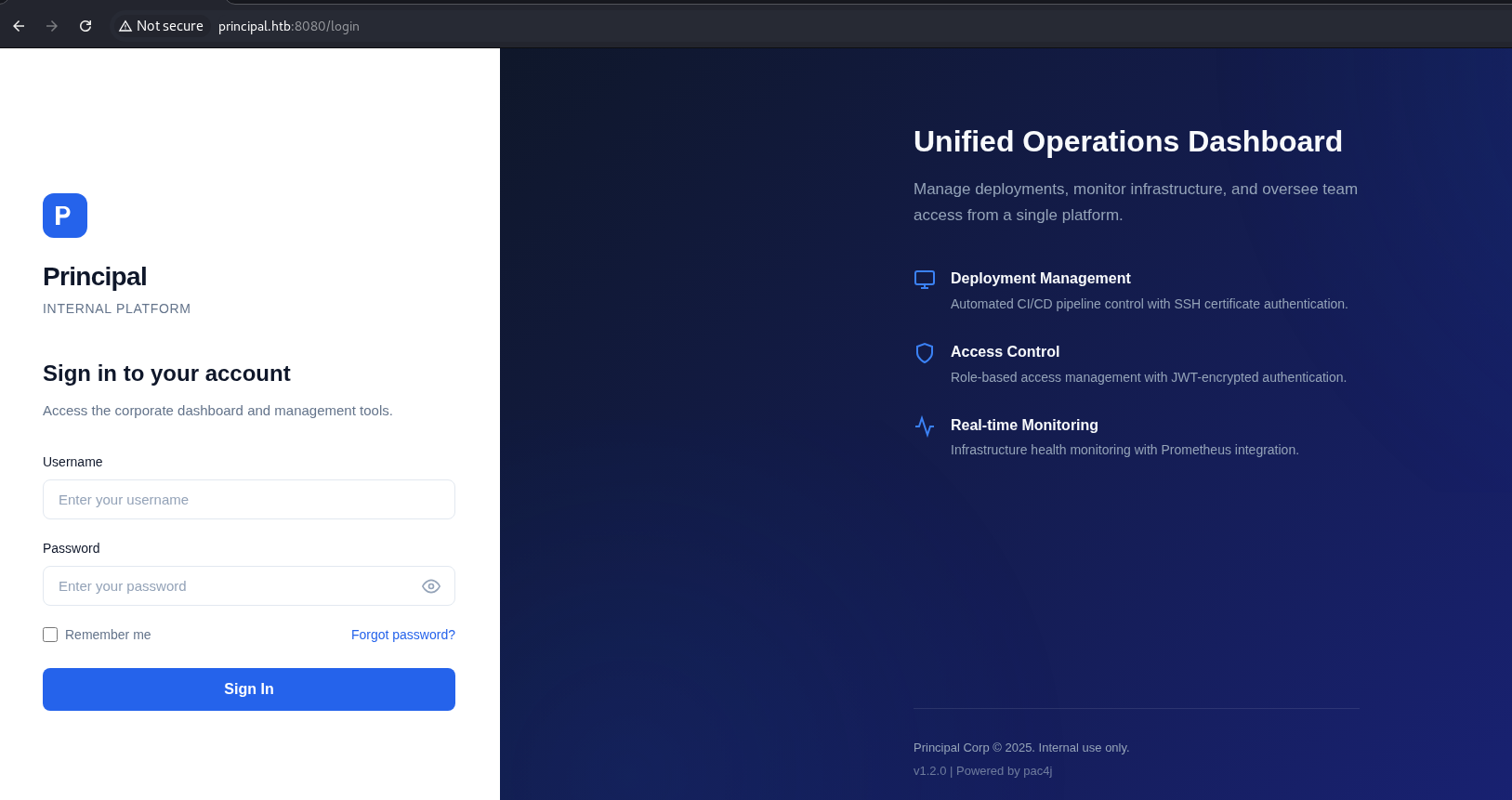Go back using the browser back arrow
Image resolution: width=1512 pixels, height=800 pixels.
(19, 26)
